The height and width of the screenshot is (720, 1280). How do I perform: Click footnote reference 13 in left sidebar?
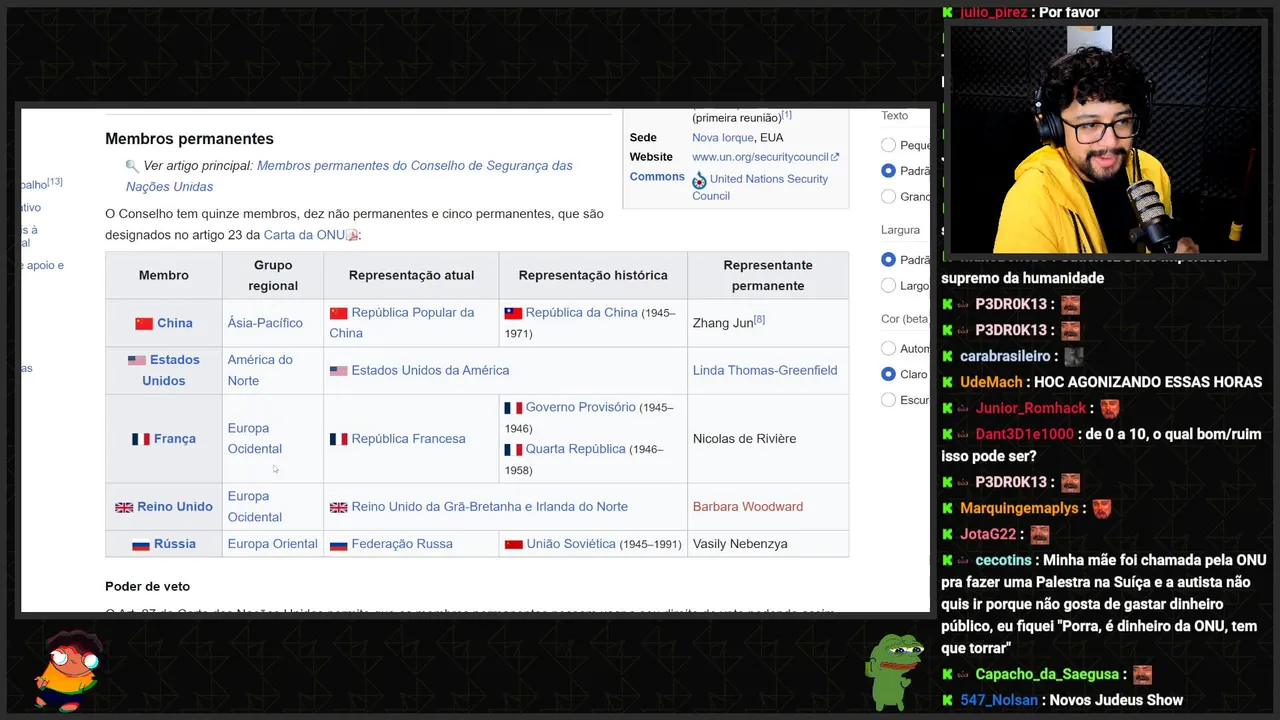[x=55, y=181]
